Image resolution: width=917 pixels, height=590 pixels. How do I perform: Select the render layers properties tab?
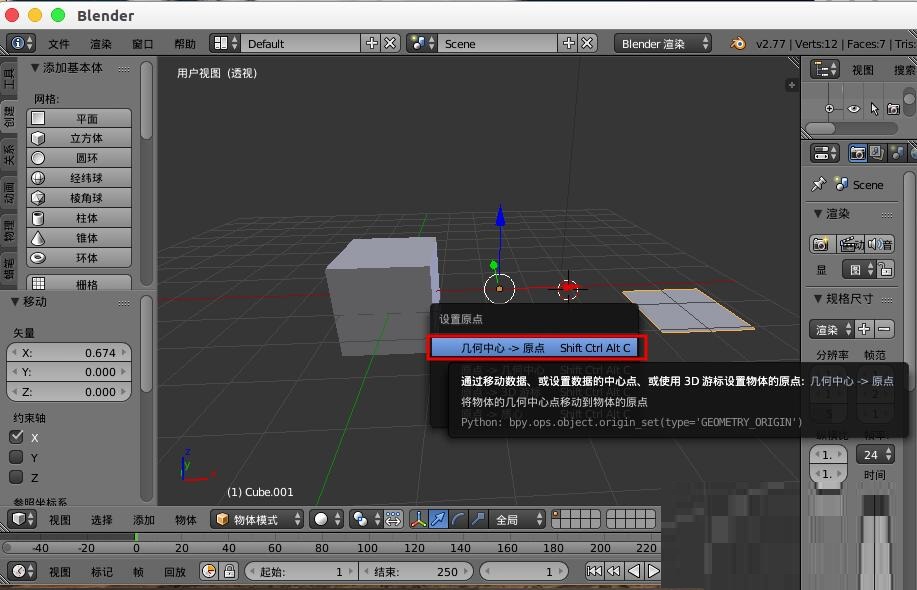tap(877, 153)
